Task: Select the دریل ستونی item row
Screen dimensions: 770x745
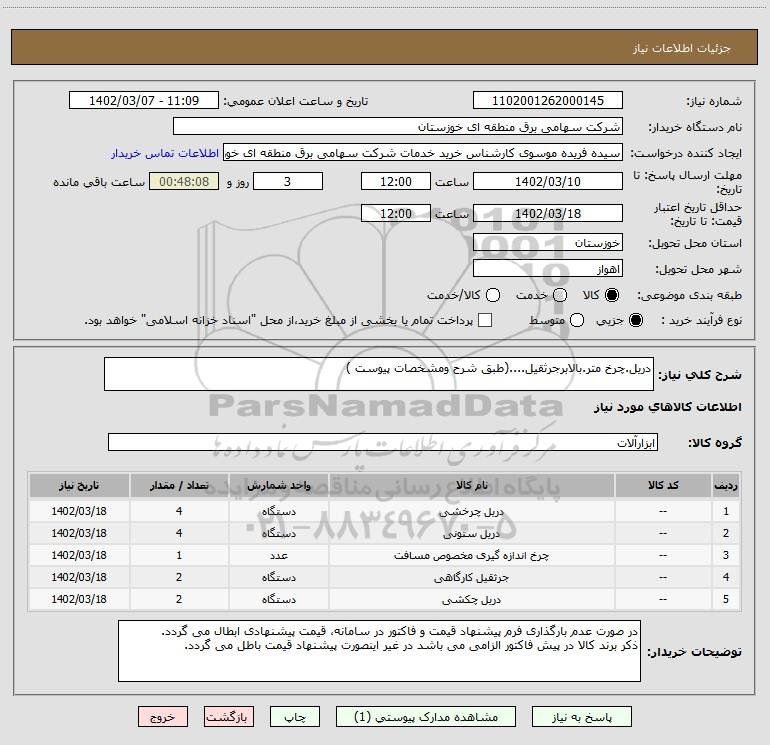Action: click(x=385, y=533)
